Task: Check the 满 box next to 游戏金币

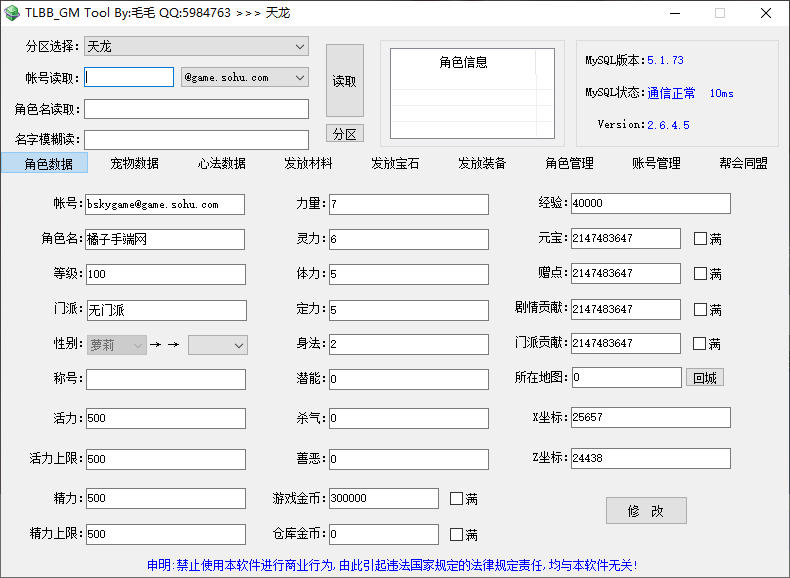Action: click(456, 498)
